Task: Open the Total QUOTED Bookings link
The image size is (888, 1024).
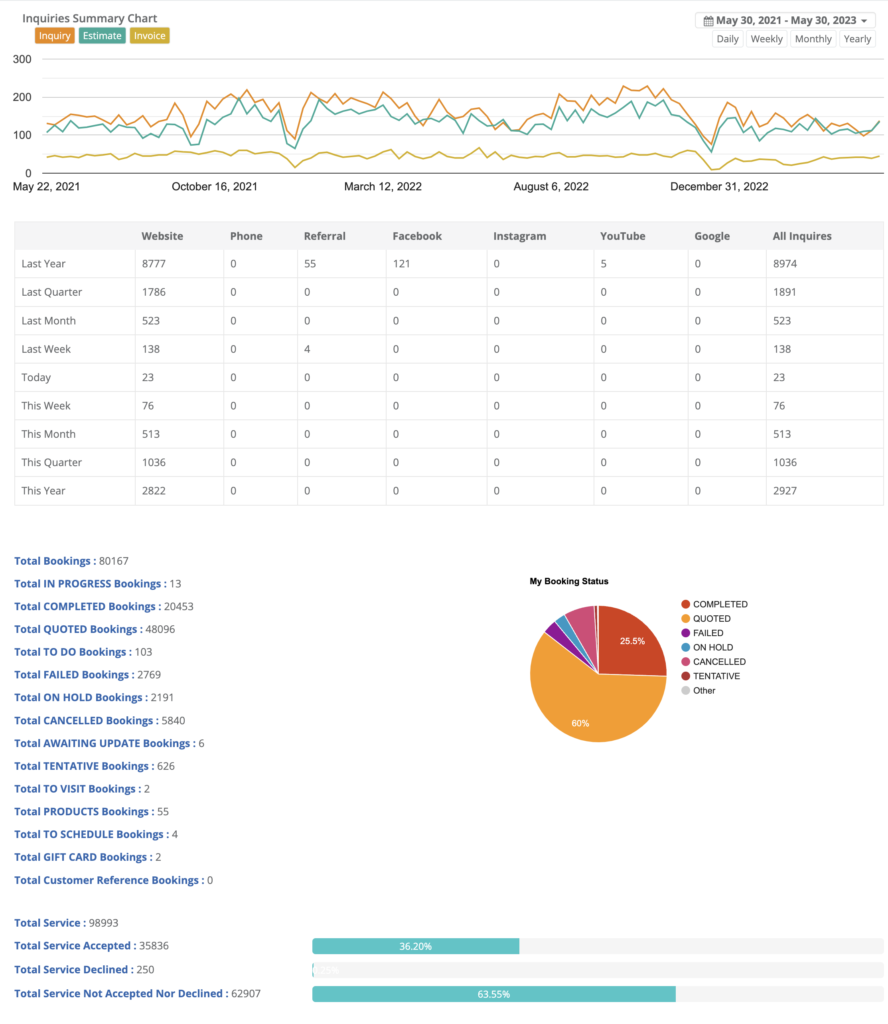Action: pos(76,630)
